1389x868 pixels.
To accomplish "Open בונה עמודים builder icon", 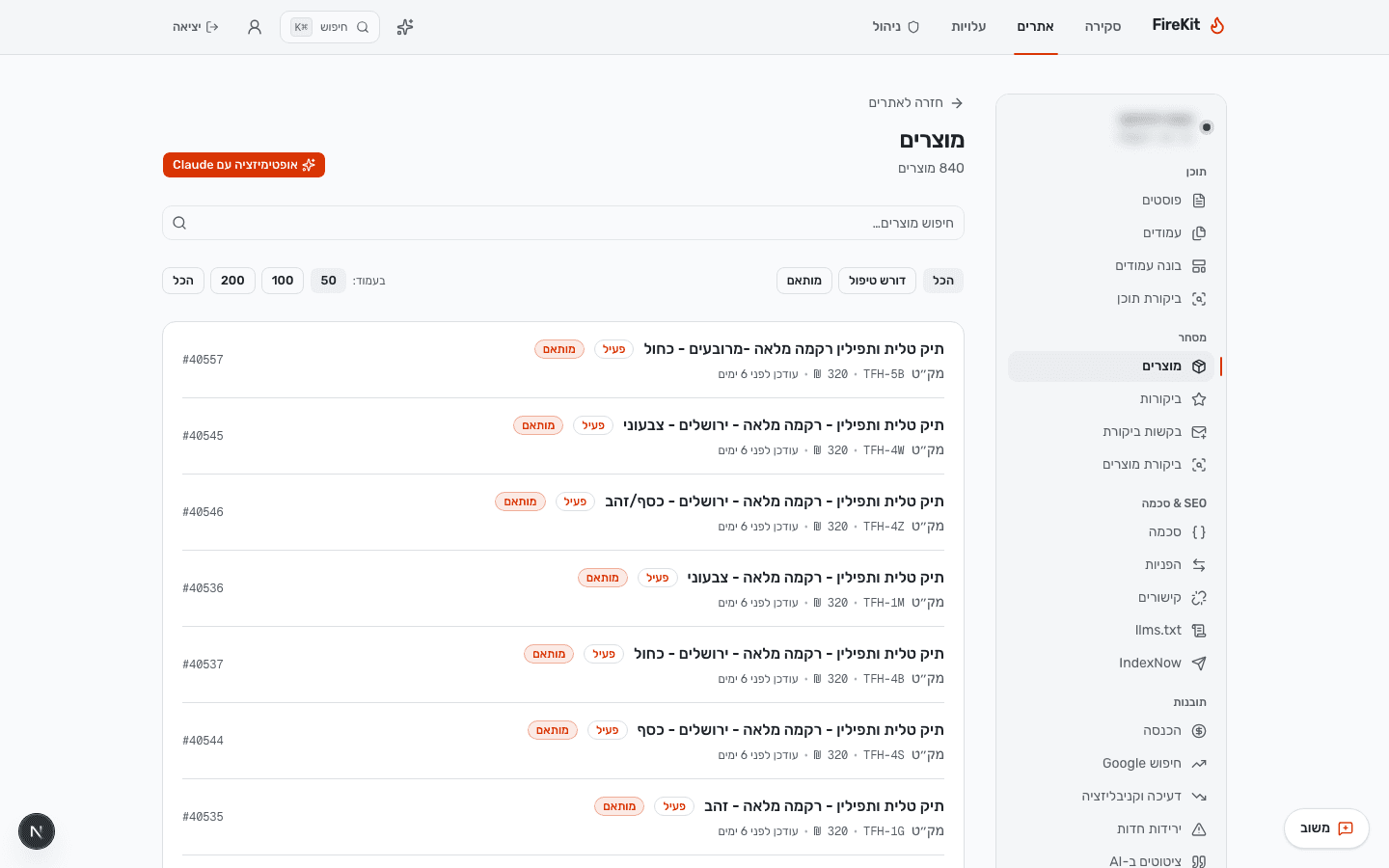I will tap(1199, 266).
